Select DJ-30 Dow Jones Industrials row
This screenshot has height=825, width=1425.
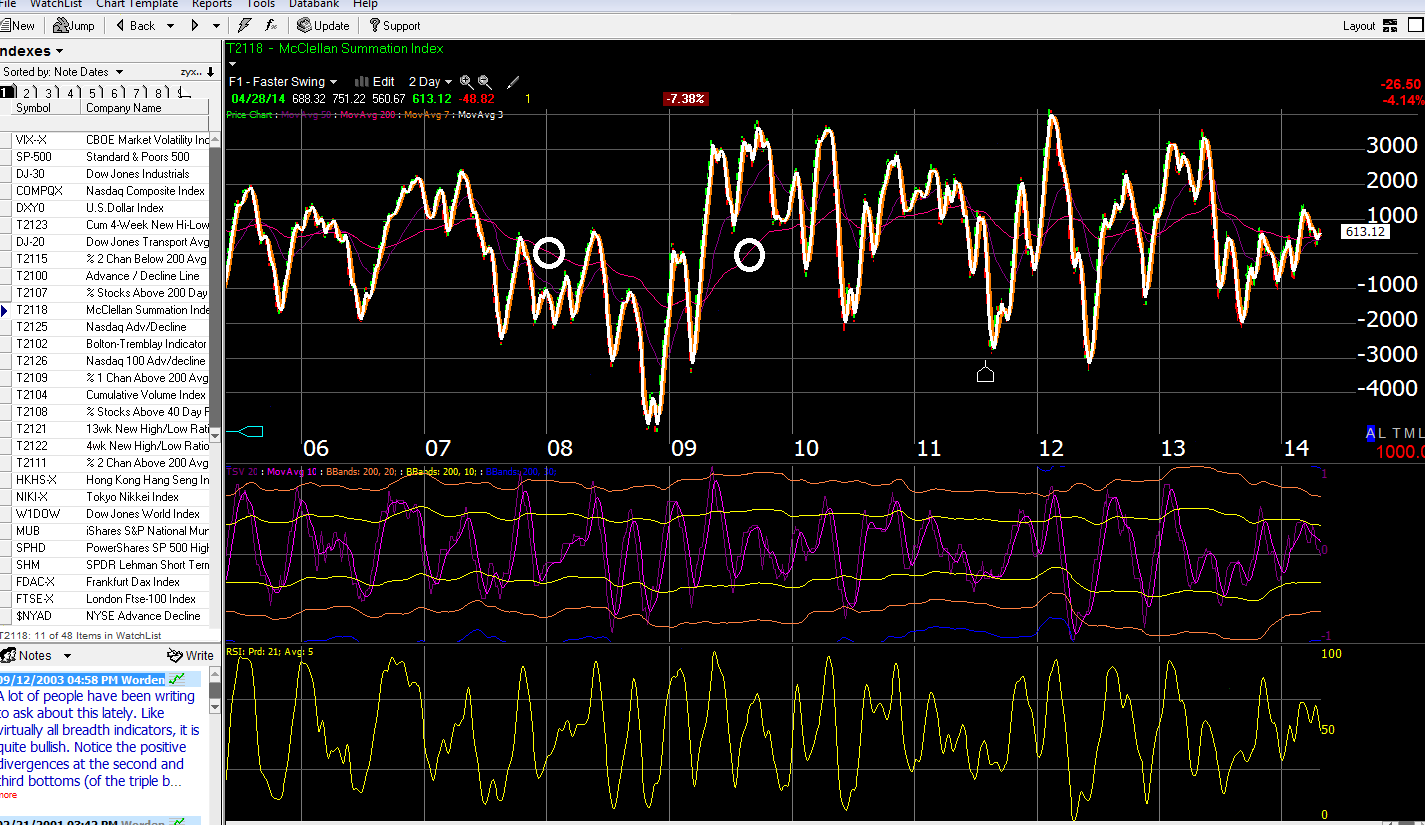tap(105, 174)
